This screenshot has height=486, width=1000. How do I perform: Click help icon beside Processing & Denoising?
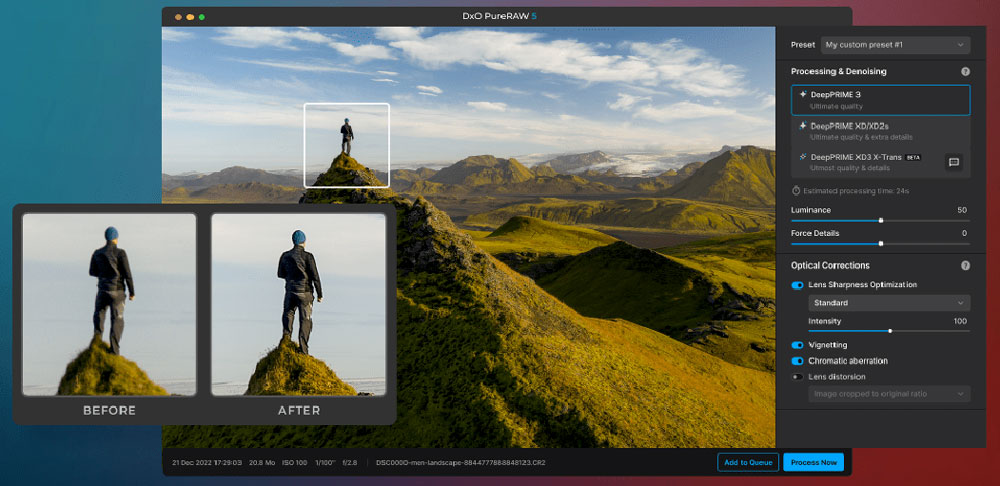coord(965,71)
